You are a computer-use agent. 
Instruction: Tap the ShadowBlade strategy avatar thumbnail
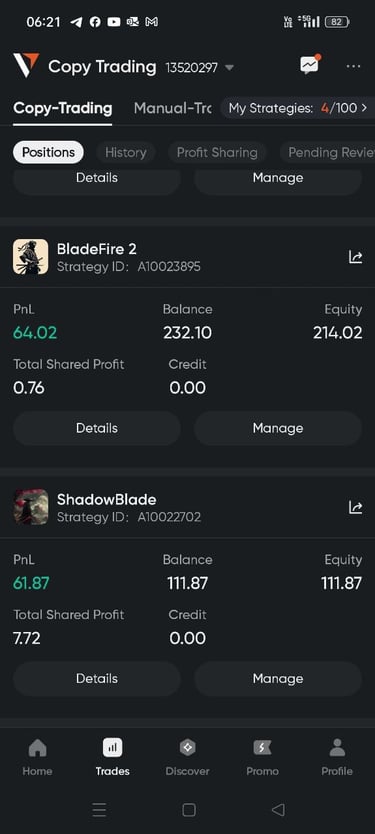pyautogui.click(x=31, y=507)
